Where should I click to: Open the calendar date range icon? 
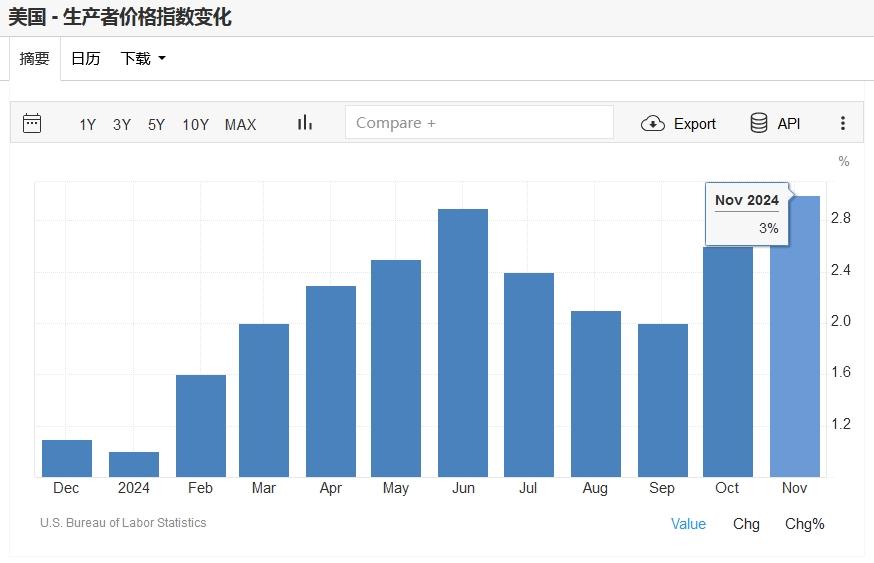[32, 123]
